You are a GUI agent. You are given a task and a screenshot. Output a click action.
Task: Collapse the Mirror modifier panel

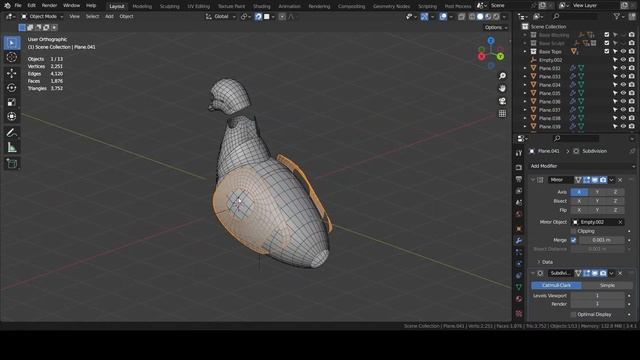(533, 180)
